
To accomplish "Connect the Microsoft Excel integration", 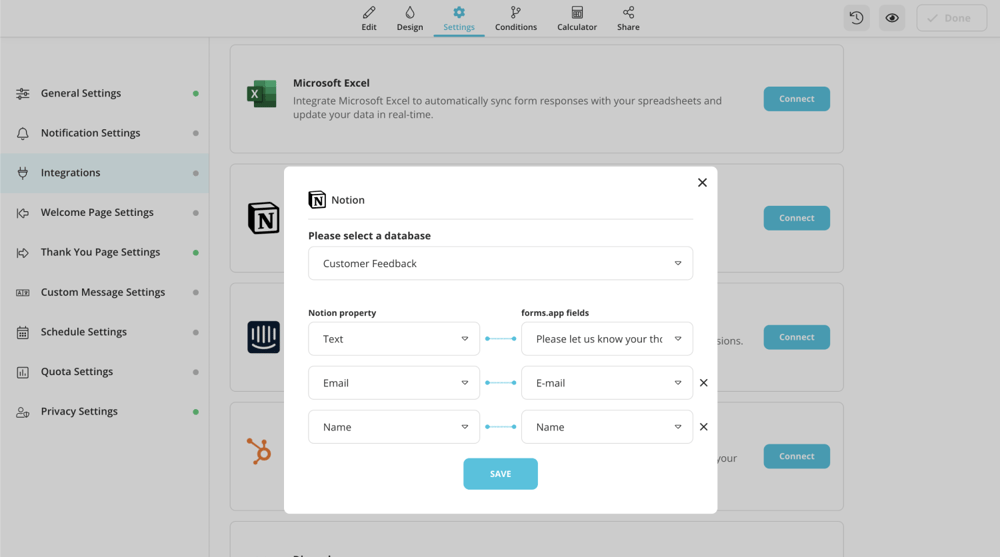I will (x=796, y=99).
